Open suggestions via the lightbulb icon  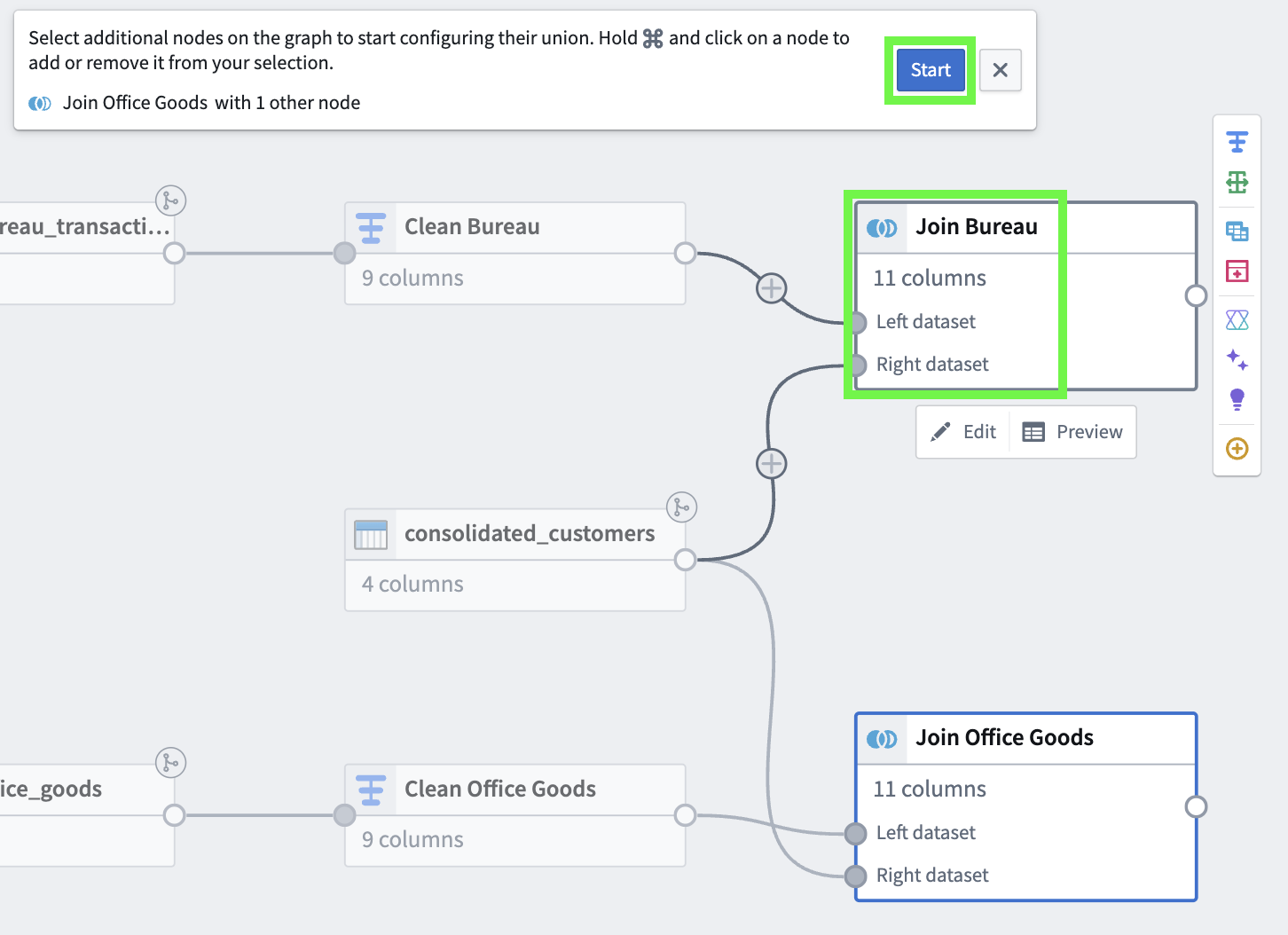click(1237, 399)
